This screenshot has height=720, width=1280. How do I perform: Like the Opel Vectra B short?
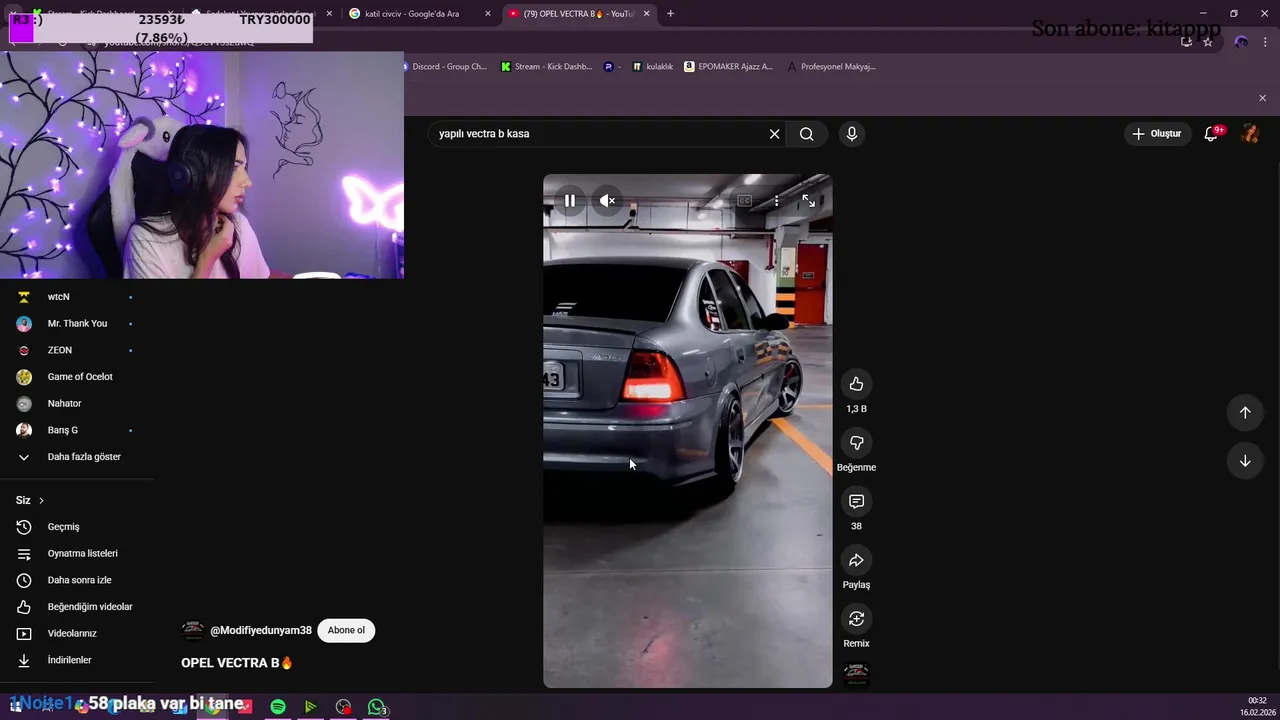click(856, 384)
